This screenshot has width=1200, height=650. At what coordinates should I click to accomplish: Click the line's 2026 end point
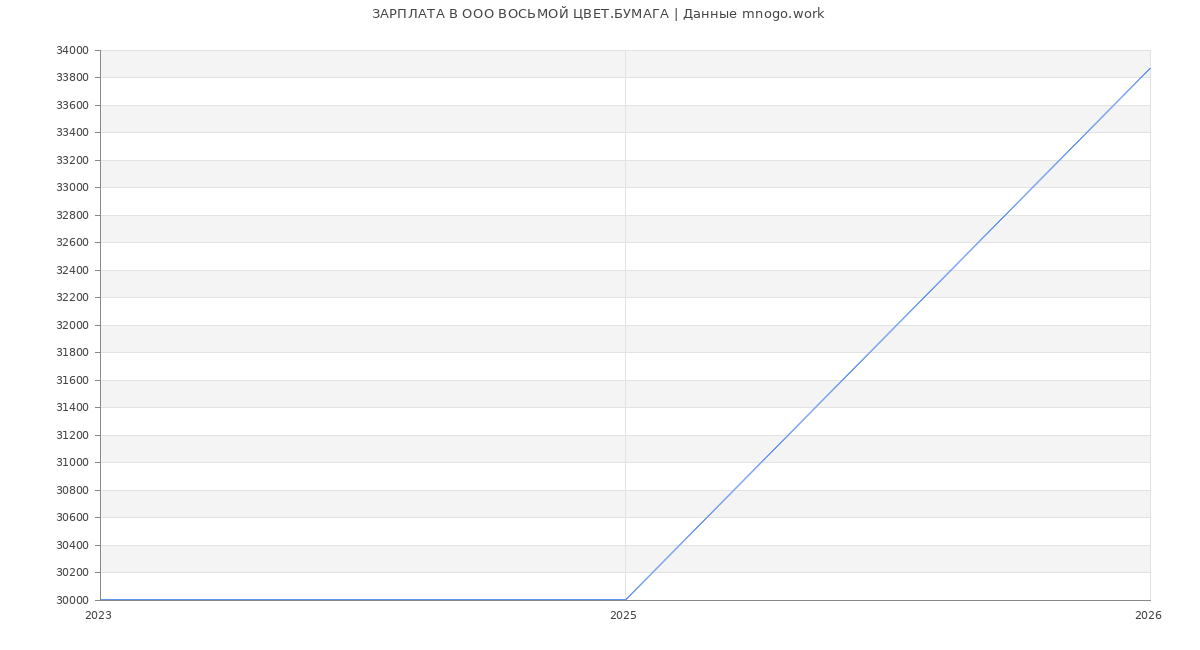(x=1150, y=68)
